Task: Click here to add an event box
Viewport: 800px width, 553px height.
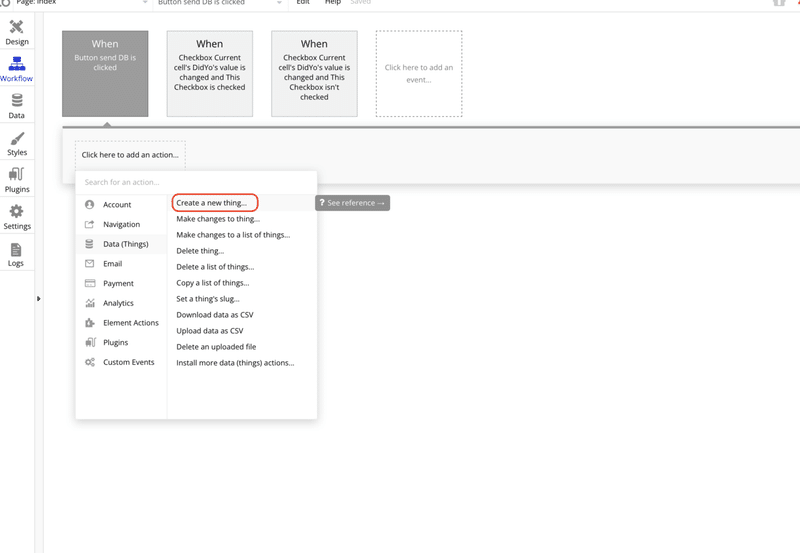Action: point(419,73)
